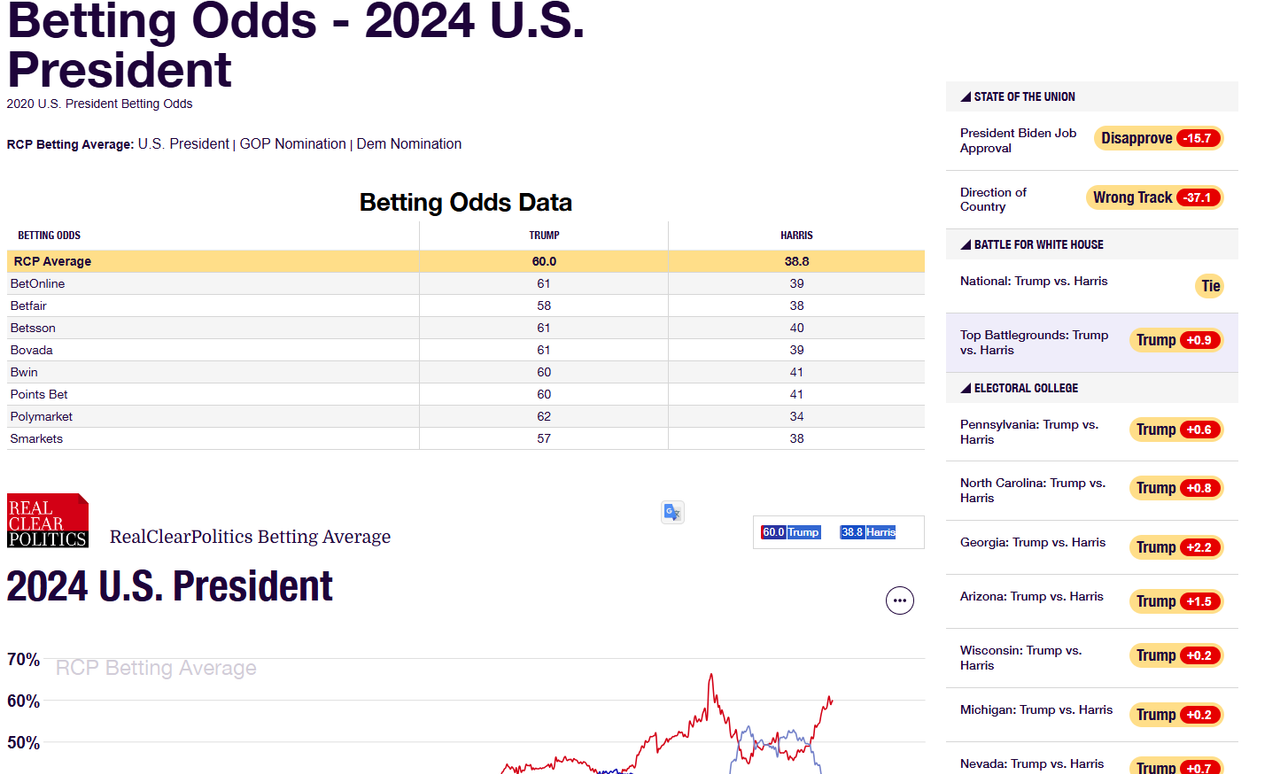Select the BetOnline row label

click(x=37, y=284)
